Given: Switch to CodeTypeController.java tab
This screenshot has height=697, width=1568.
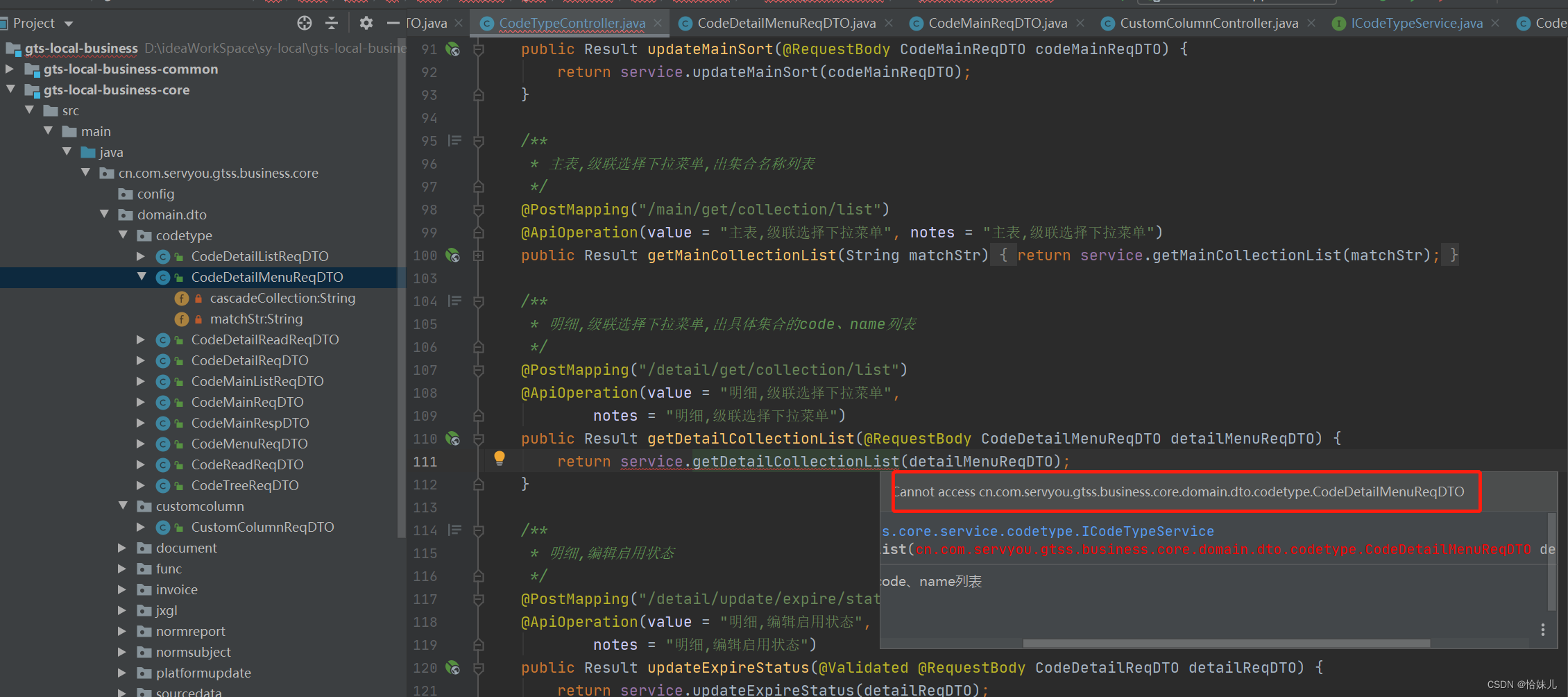Looking at the screenshot, I should pos(572,23).
